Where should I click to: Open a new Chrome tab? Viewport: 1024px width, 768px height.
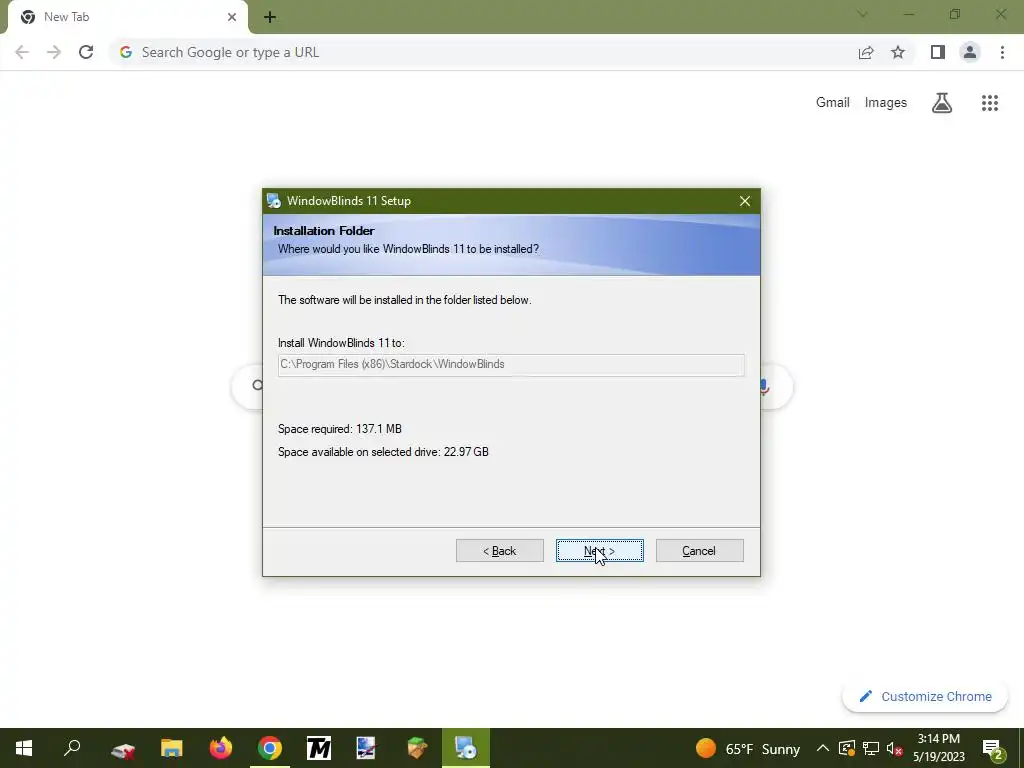270,17
